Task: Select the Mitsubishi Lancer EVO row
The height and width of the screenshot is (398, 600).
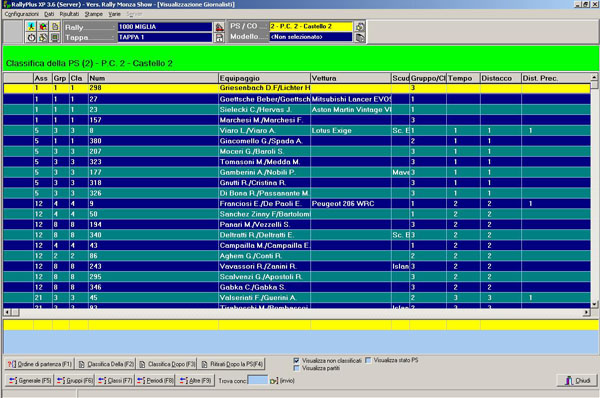Action: coord(297,99)
